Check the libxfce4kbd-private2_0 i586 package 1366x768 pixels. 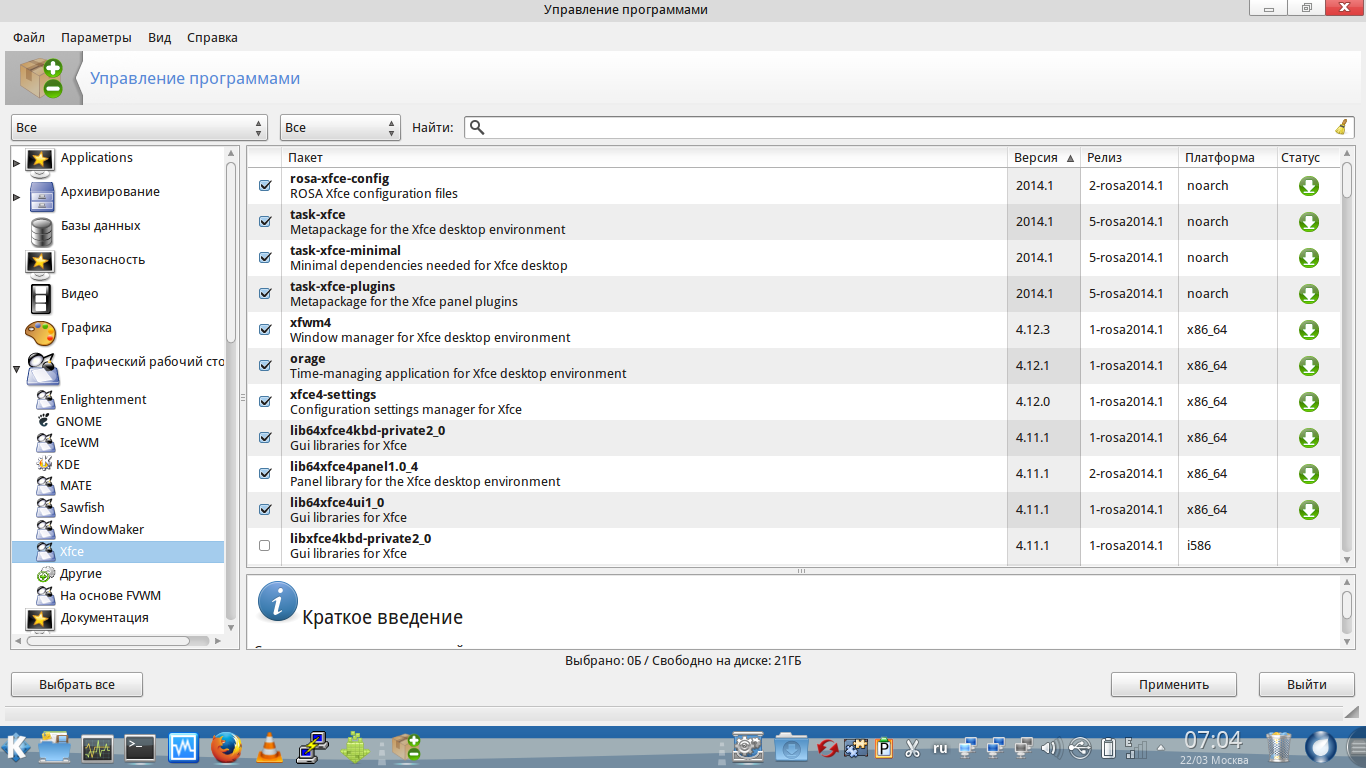(x=265, y=546)
